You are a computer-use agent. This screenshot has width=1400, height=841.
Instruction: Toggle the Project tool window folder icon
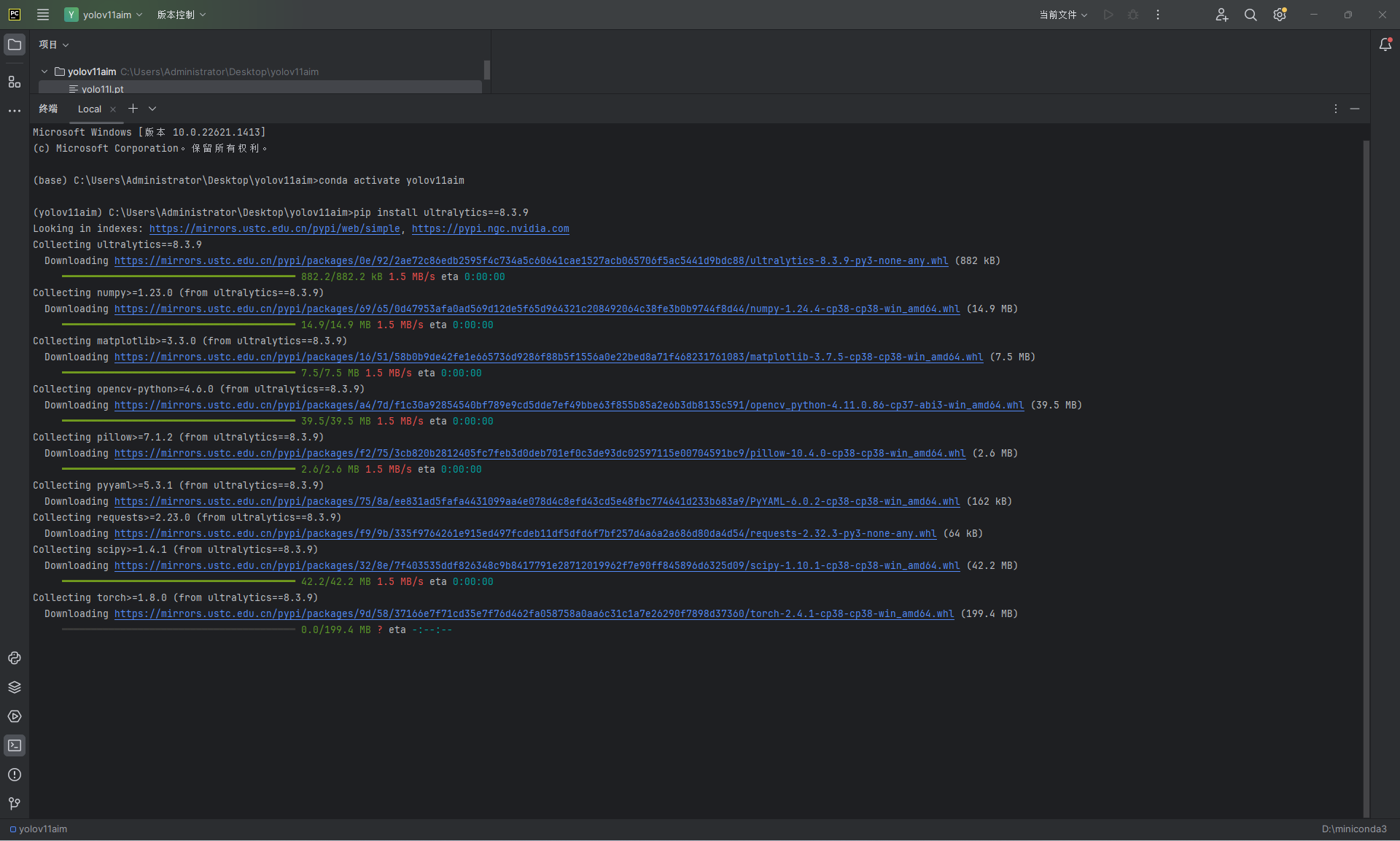coord(15,44)
